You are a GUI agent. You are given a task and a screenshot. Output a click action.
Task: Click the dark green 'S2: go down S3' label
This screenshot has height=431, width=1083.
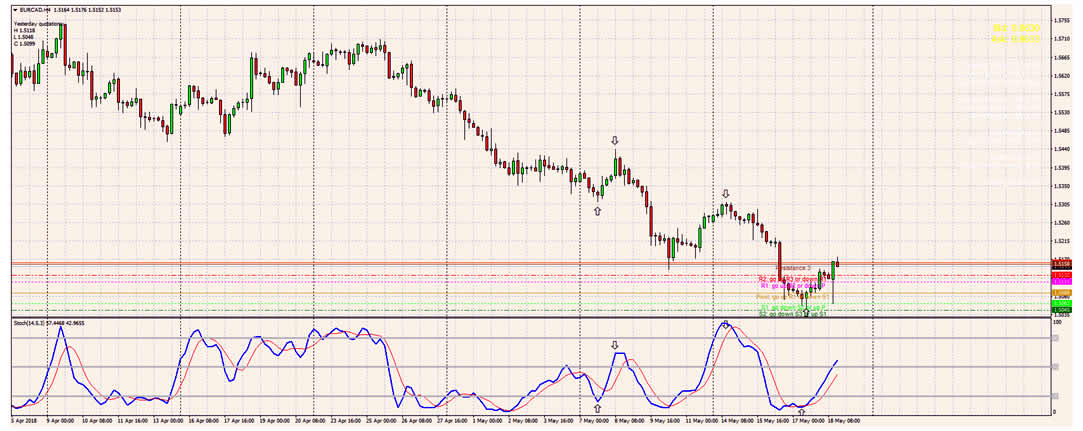click(792, 314)
